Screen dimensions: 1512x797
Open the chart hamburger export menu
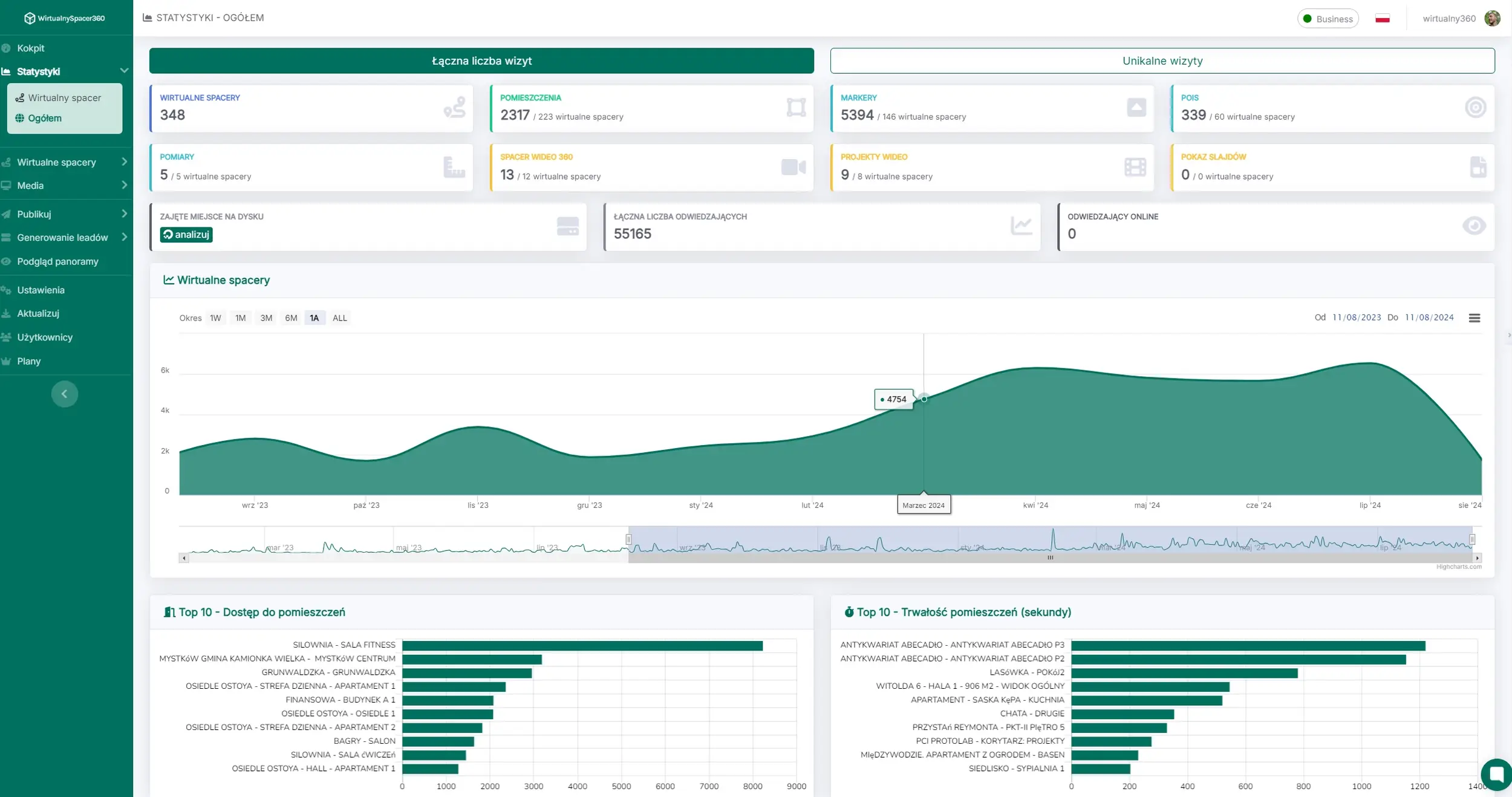1474,318
